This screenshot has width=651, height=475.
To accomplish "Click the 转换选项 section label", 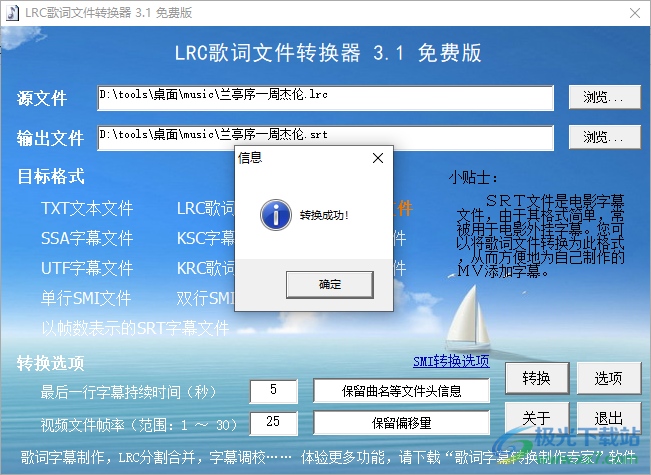I will (x=51, y=363).
